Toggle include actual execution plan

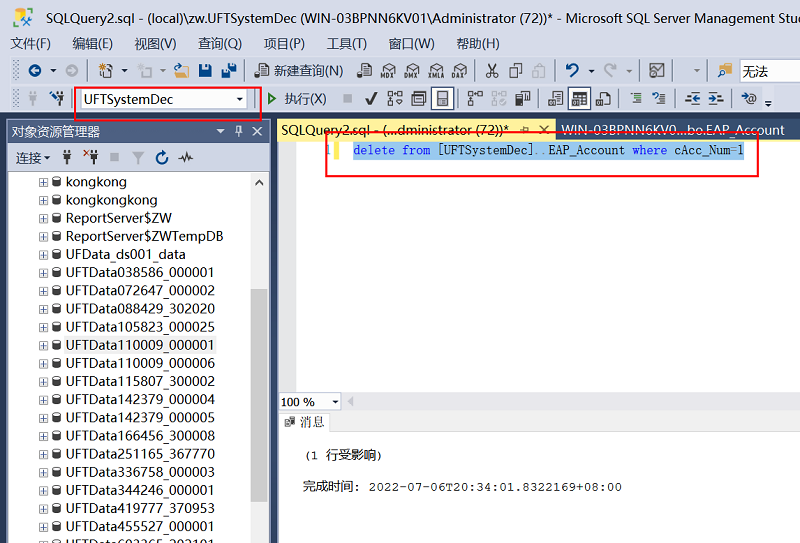click(x=475, y=98)
